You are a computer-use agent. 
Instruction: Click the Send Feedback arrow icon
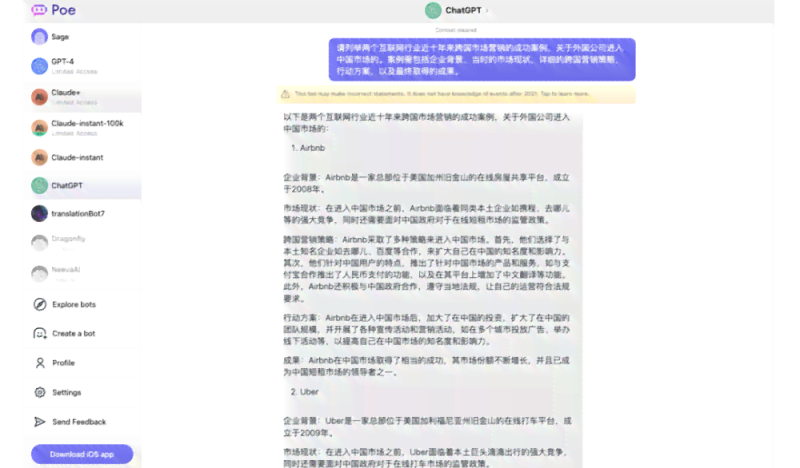click(x=40, y=422)
